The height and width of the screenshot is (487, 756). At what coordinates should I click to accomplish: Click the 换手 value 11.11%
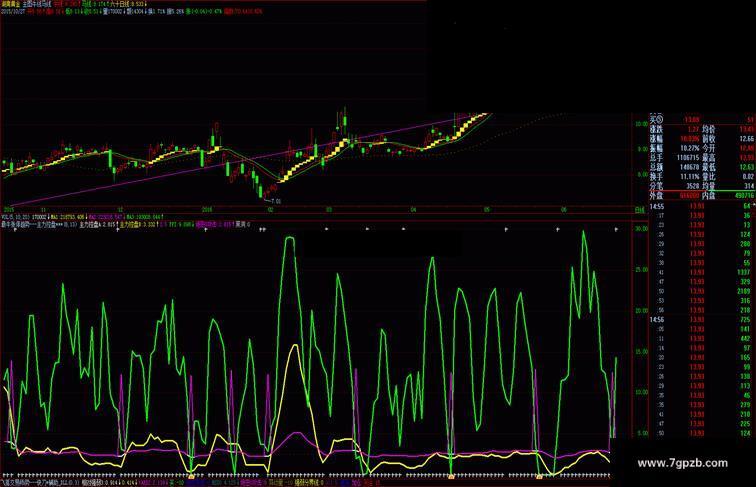coord(689,176)
